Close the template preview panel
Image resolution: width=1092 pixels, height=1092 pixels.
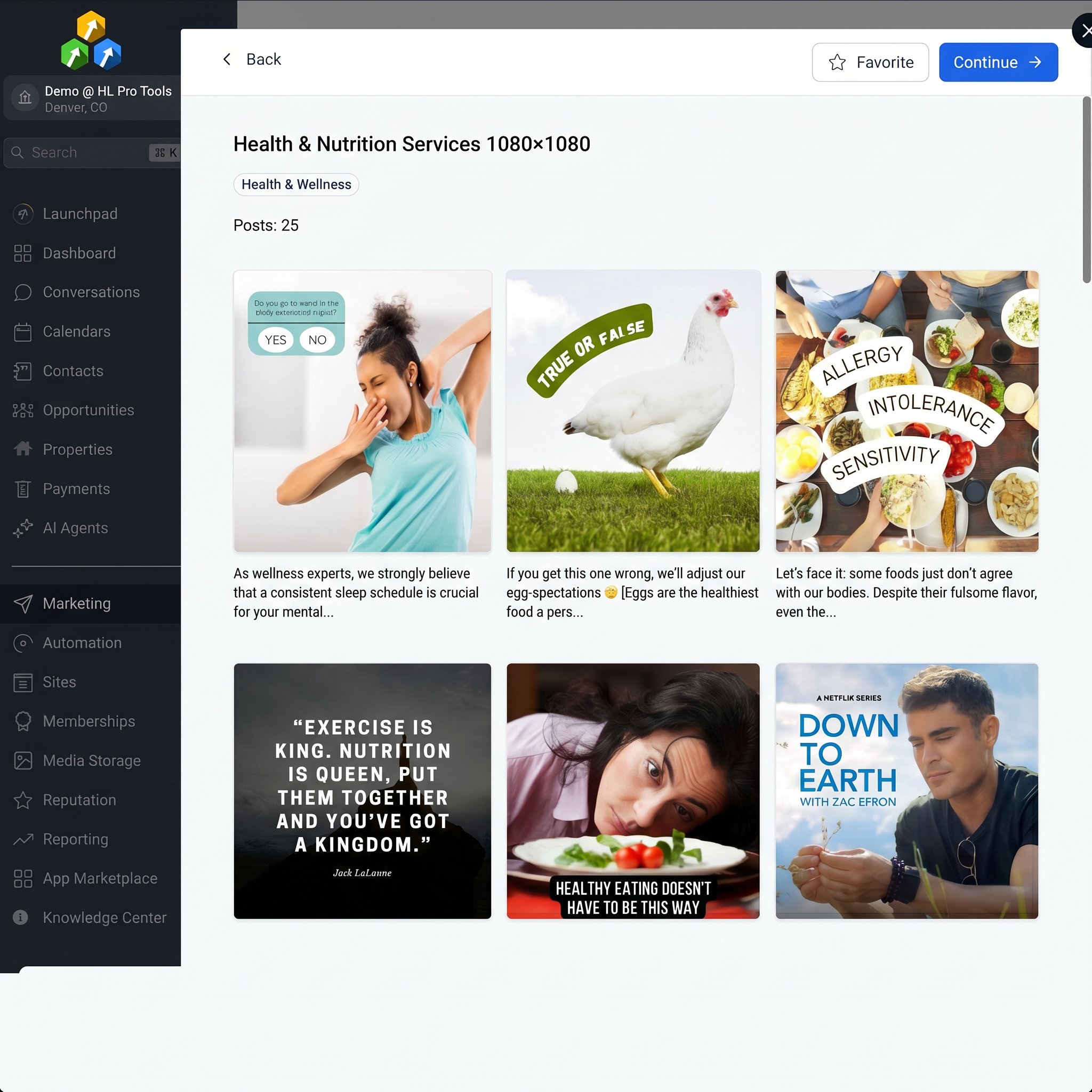click(1084, 31)
